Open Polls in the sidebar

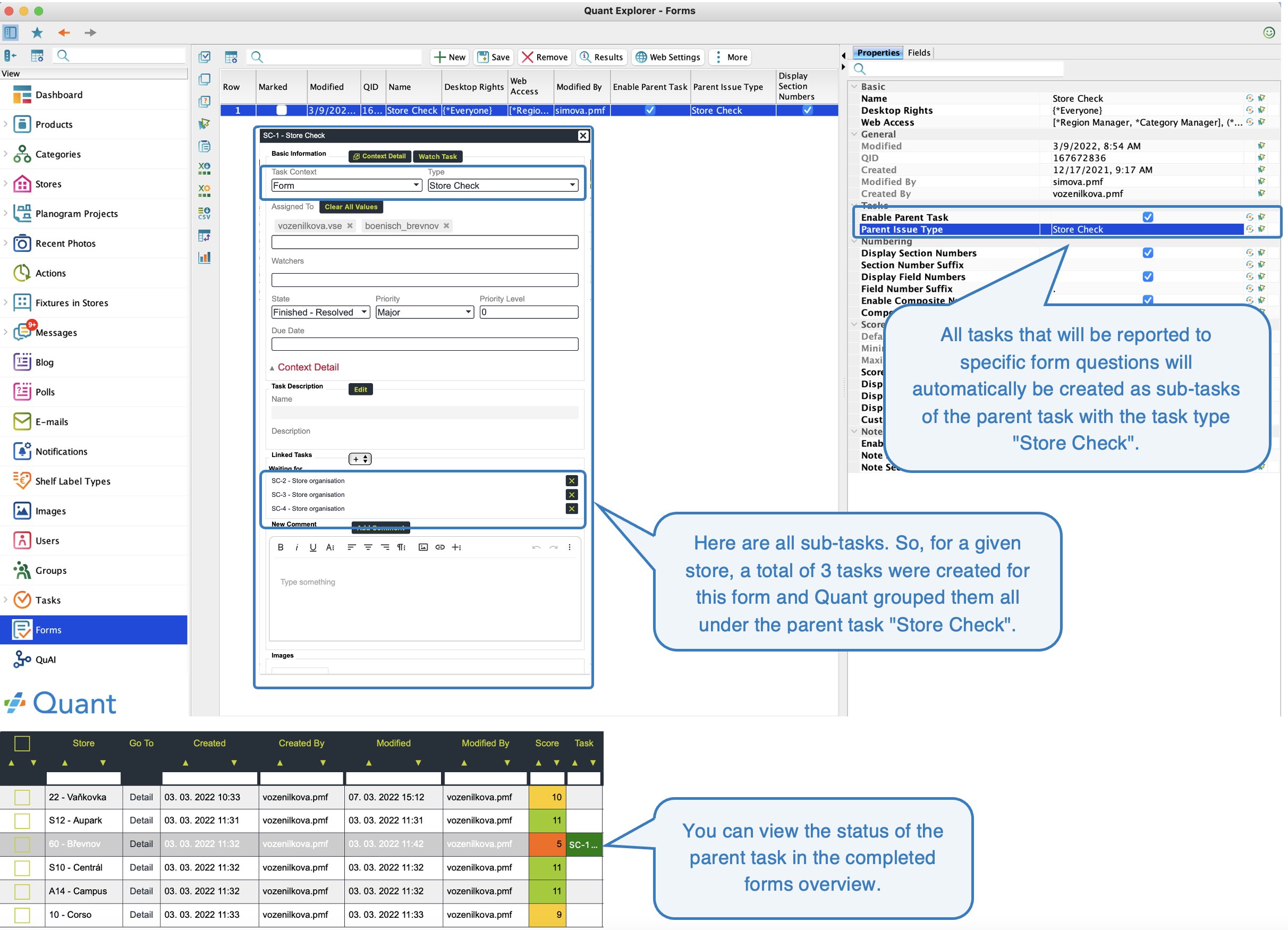click(x=45, y=392)
